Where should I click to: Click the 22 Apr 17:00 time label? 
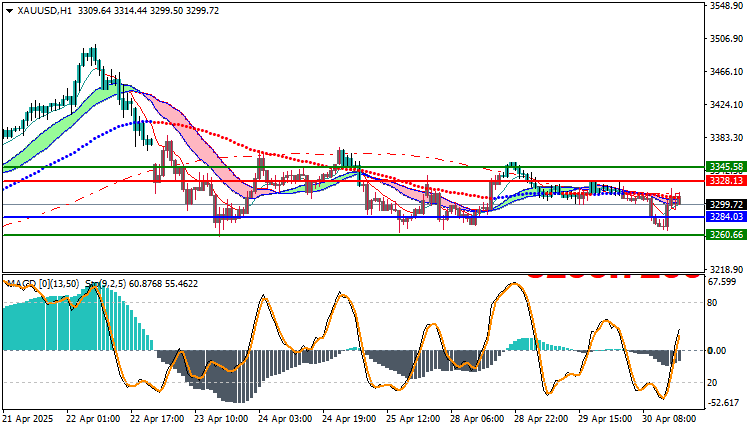tap(157, 419)
